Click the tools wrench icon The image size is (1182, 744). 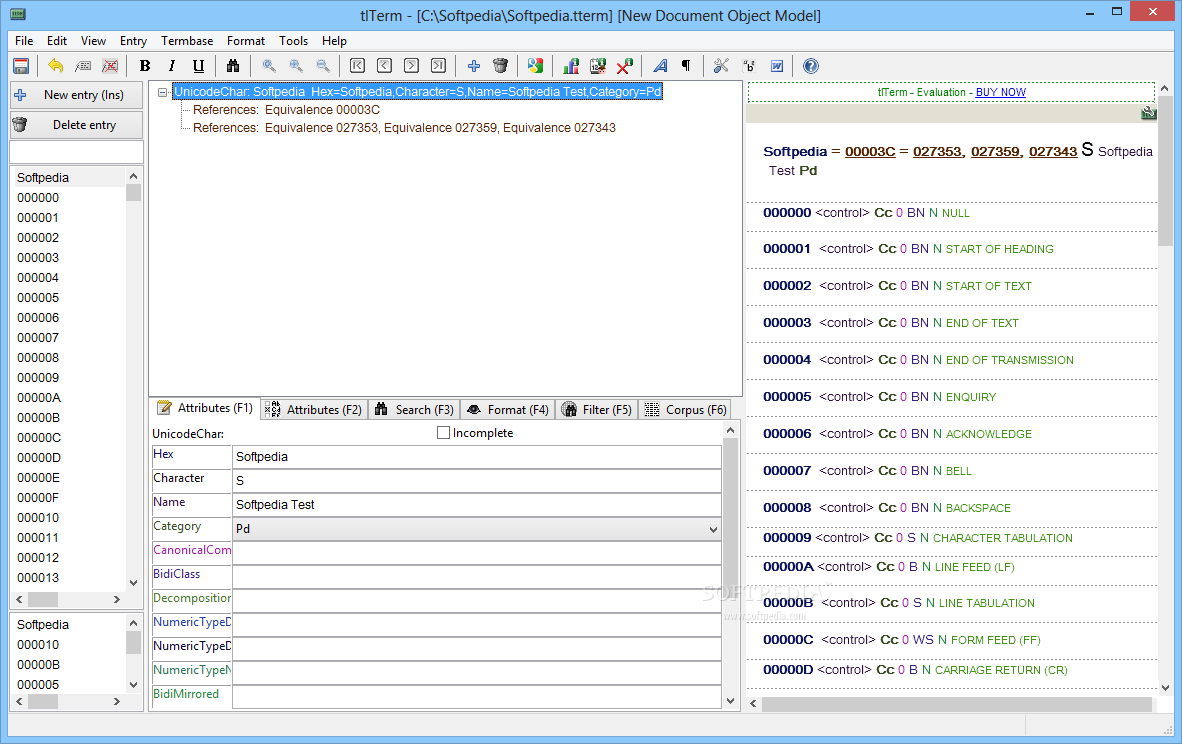point(721,66)
